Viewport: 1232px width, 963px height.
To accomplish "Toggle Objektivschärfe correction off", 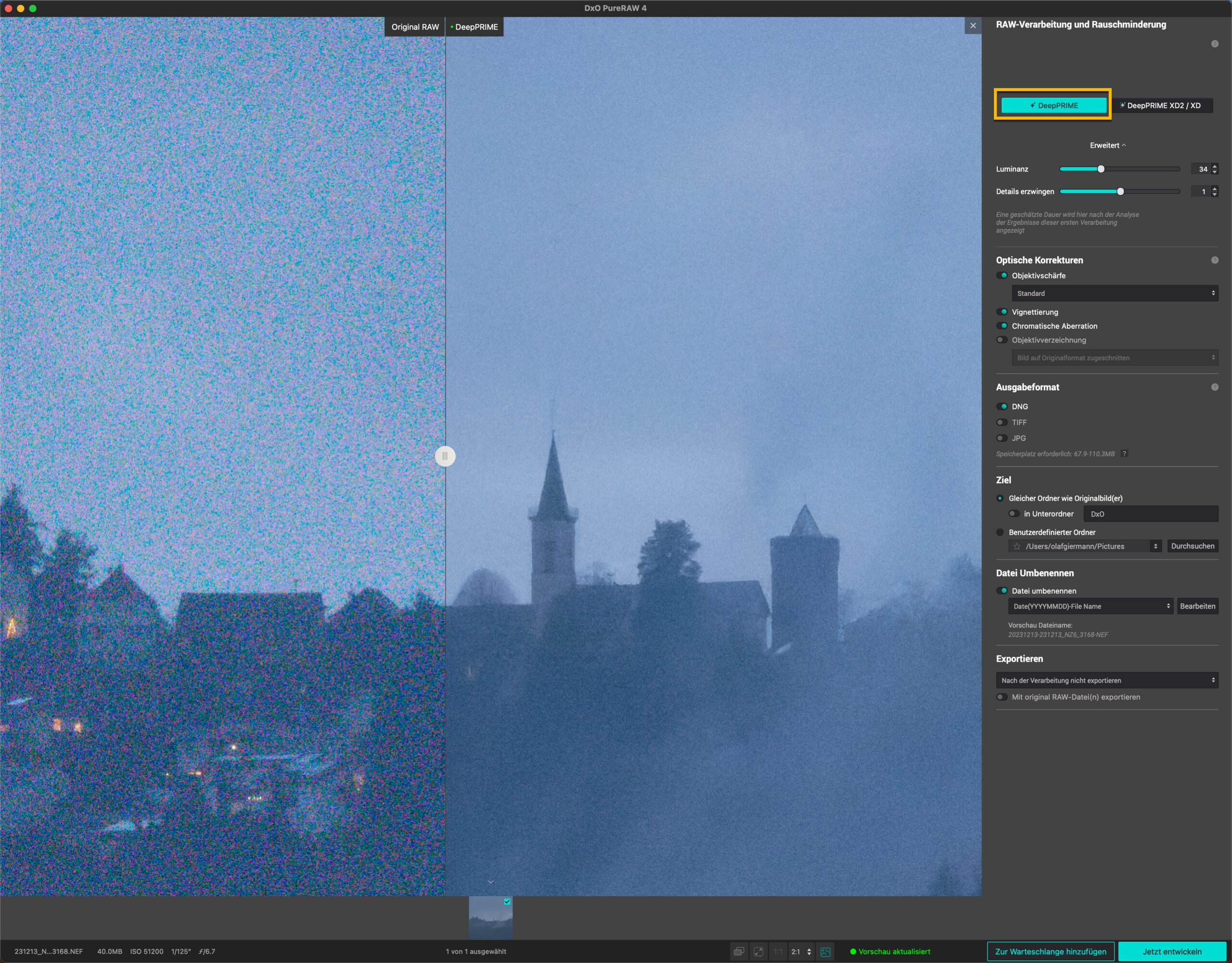I will [x=1002, y=275].
